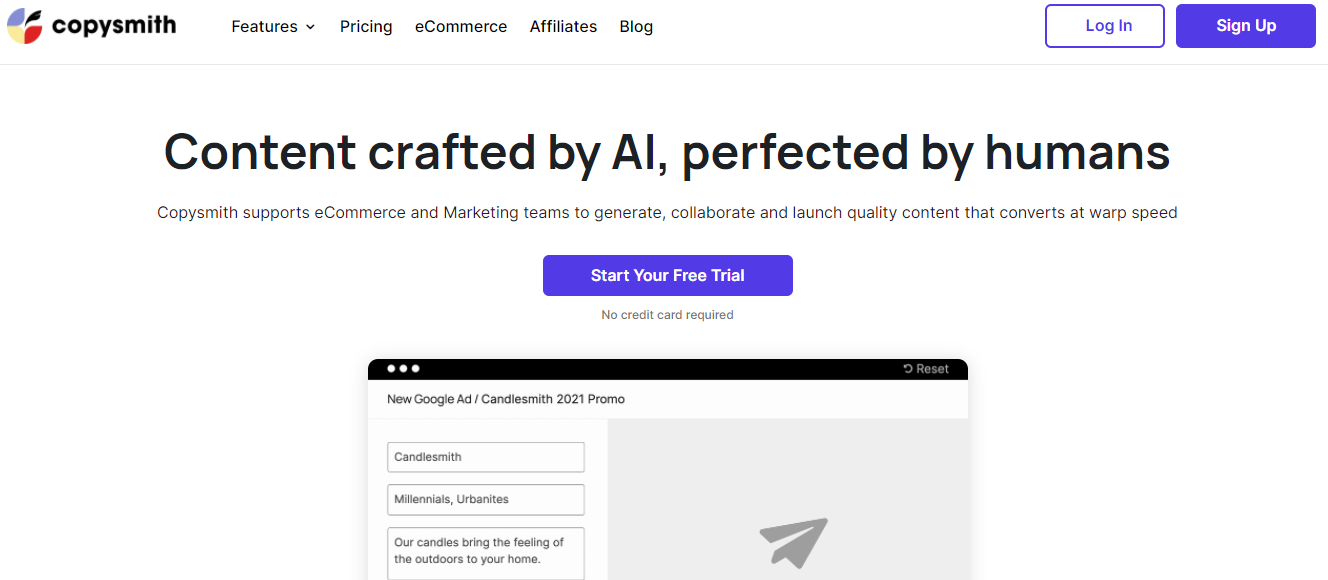Open the eCommerce nav link
This screenshot has width=1328, height=580.
(461, 27)
